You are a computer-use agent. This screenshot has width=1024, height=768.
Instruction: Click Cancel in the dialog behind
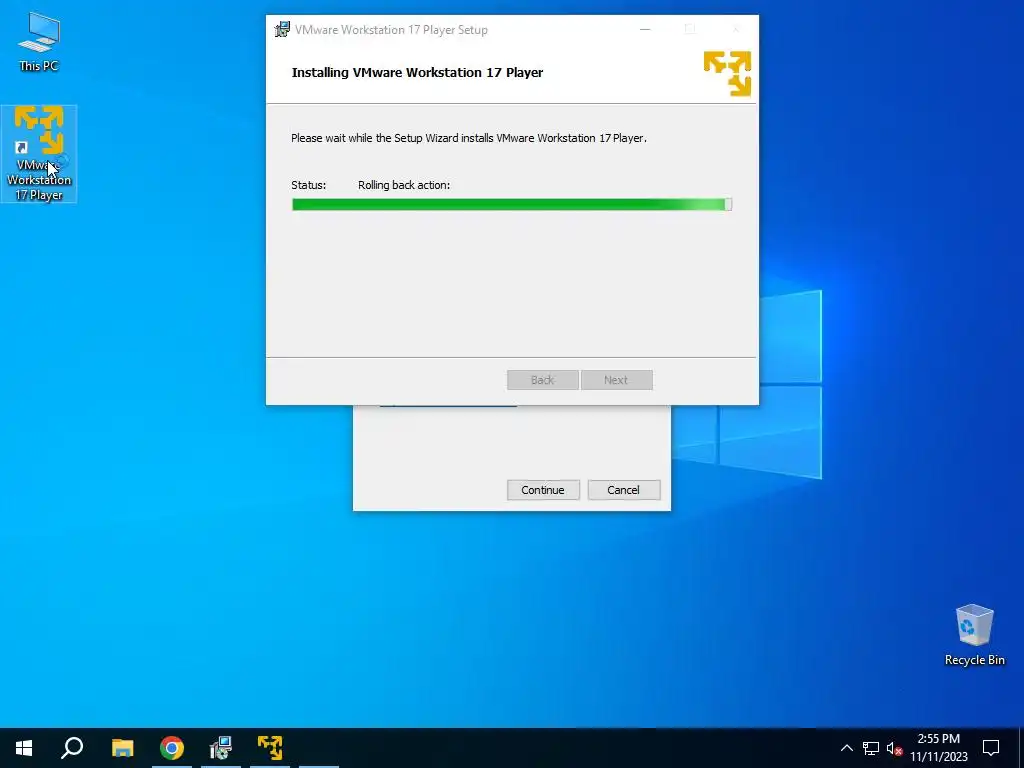[x=624, y=490]
